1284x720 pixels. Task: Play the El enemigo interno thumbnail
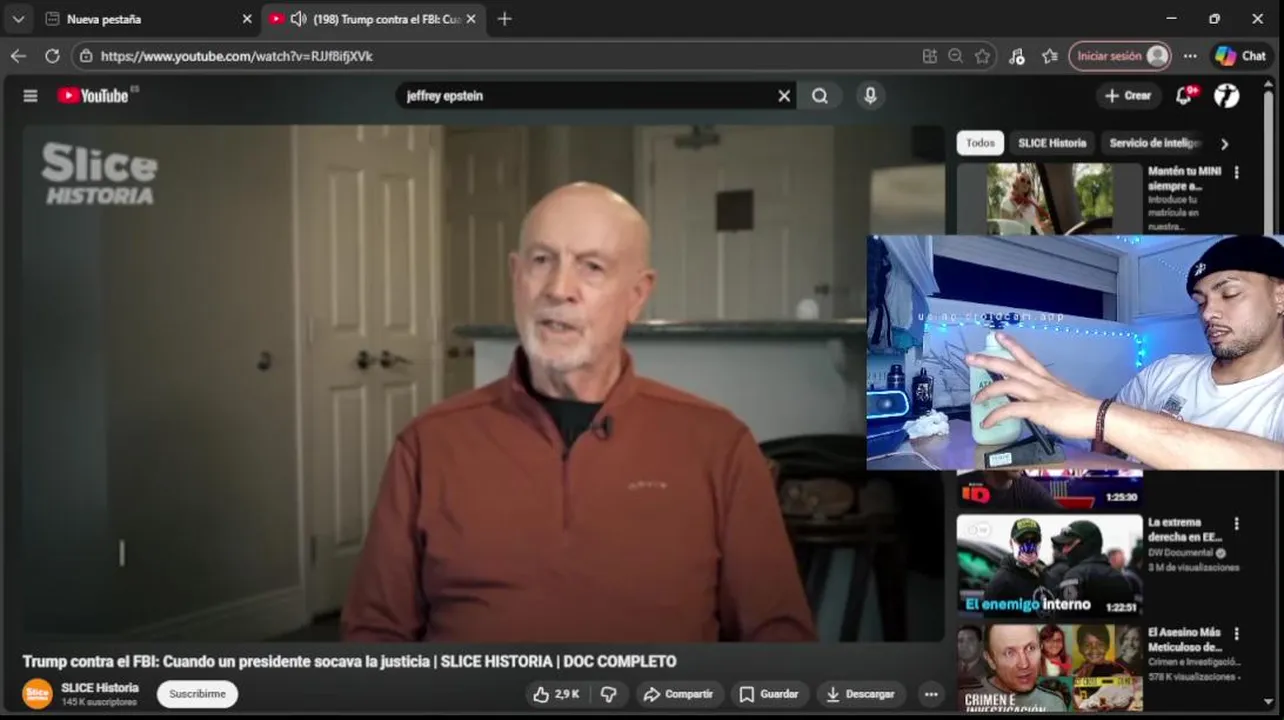click(x=1049, y=566)
